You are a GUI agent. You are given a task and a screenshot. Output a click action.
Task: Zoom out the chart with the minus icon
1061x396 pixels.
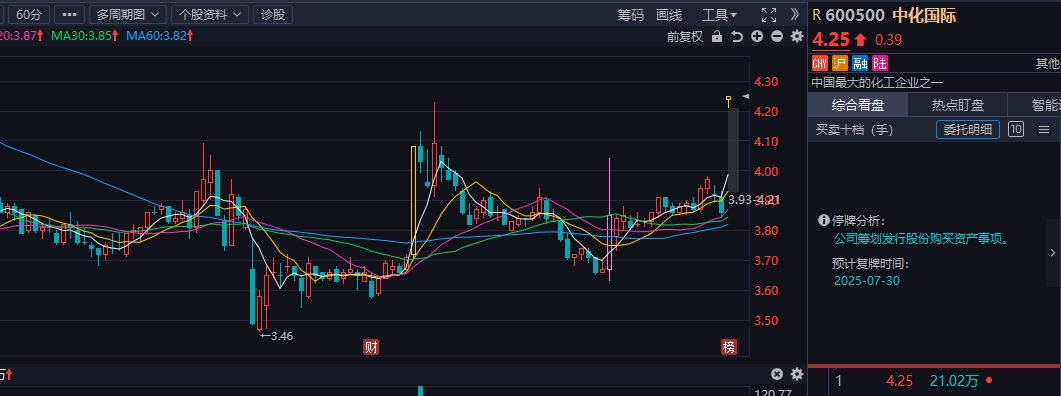(x=777, y=37)
